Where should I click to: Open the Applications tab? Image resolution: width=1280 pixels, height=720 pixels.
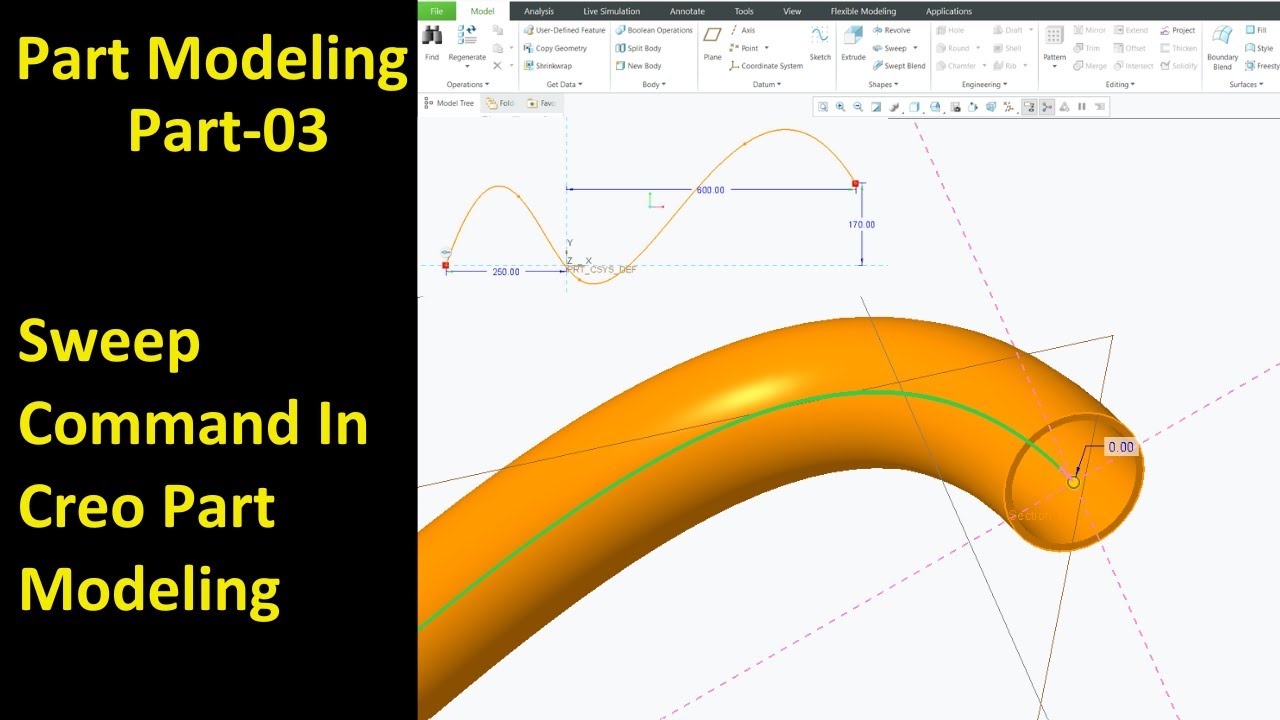click(x=949, y=11)
